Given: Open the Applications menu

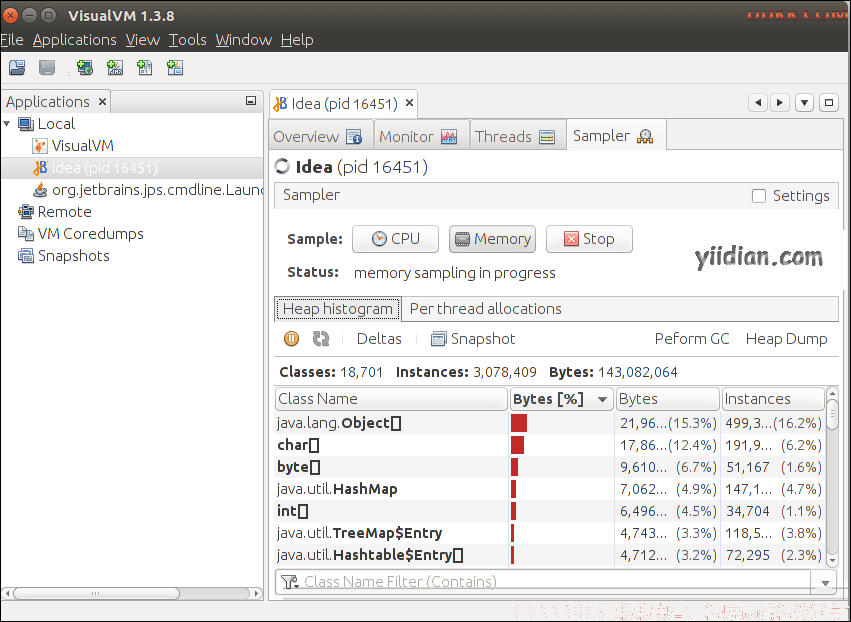Looking at the screenshot, I should click(x=74, y=40).
